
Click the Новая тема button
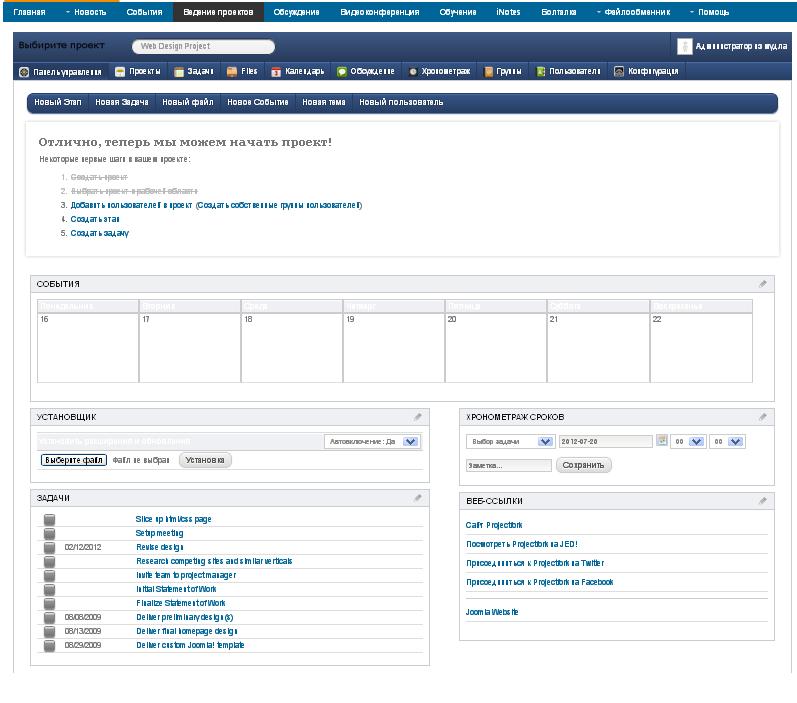pos(324,102)
